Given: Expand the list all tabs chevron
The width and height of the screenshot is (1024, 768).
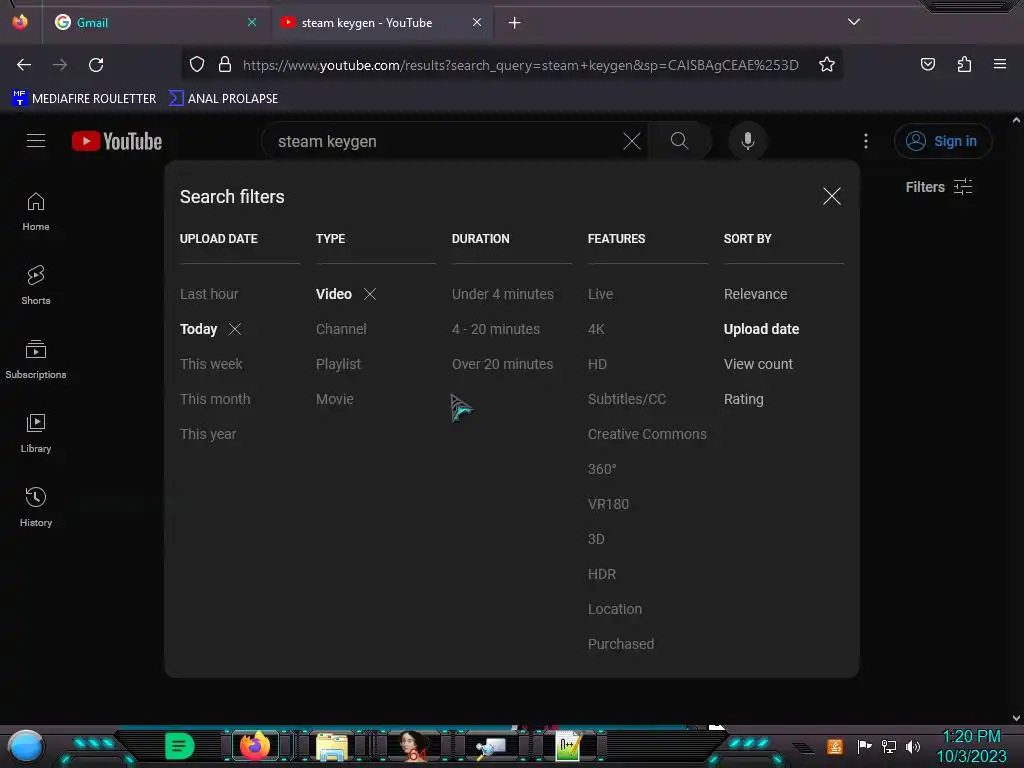Looking at the screenshot, I should [854, 22].
